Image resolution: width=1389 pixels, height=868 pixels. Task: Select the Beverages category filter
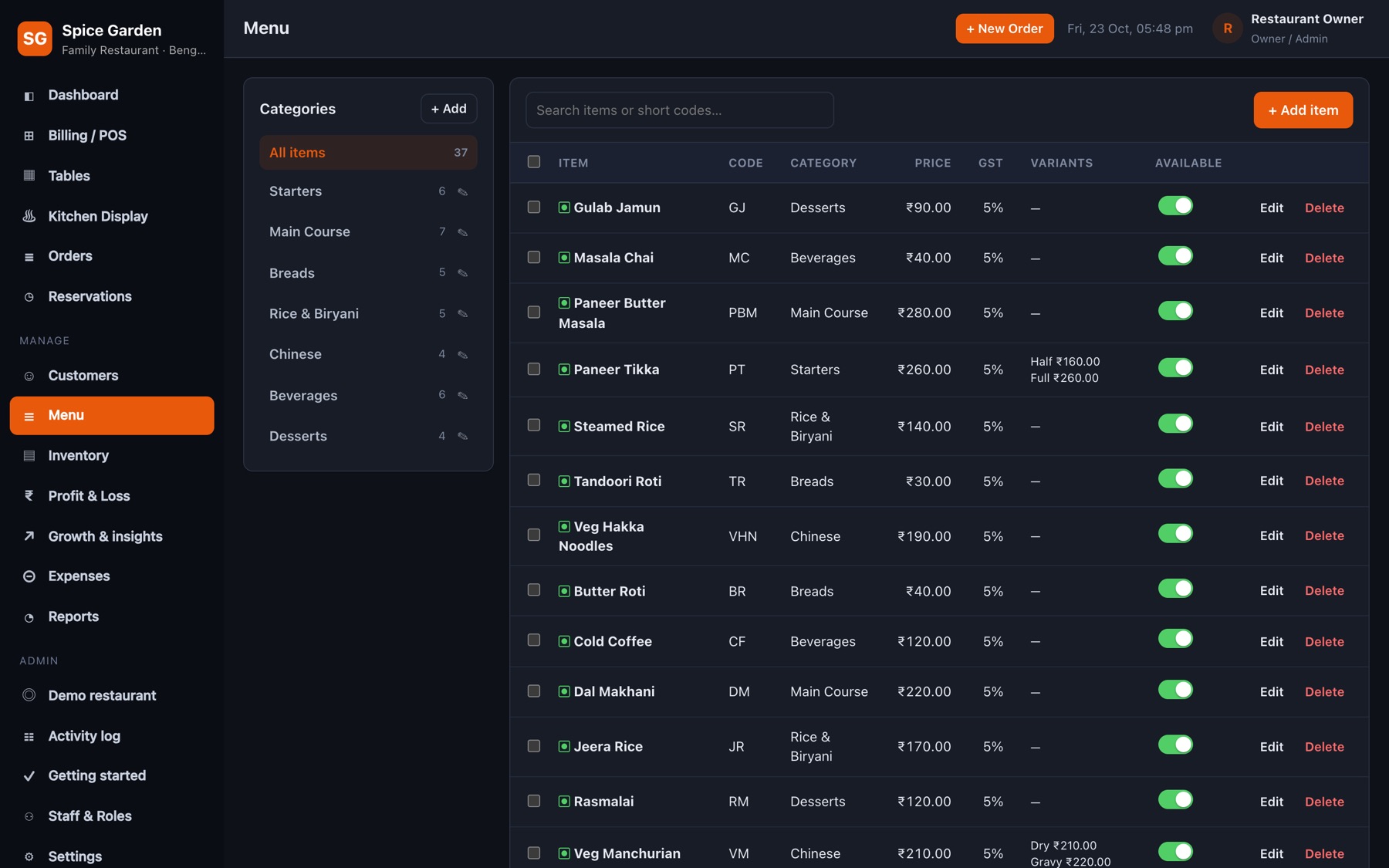(368, 395)
